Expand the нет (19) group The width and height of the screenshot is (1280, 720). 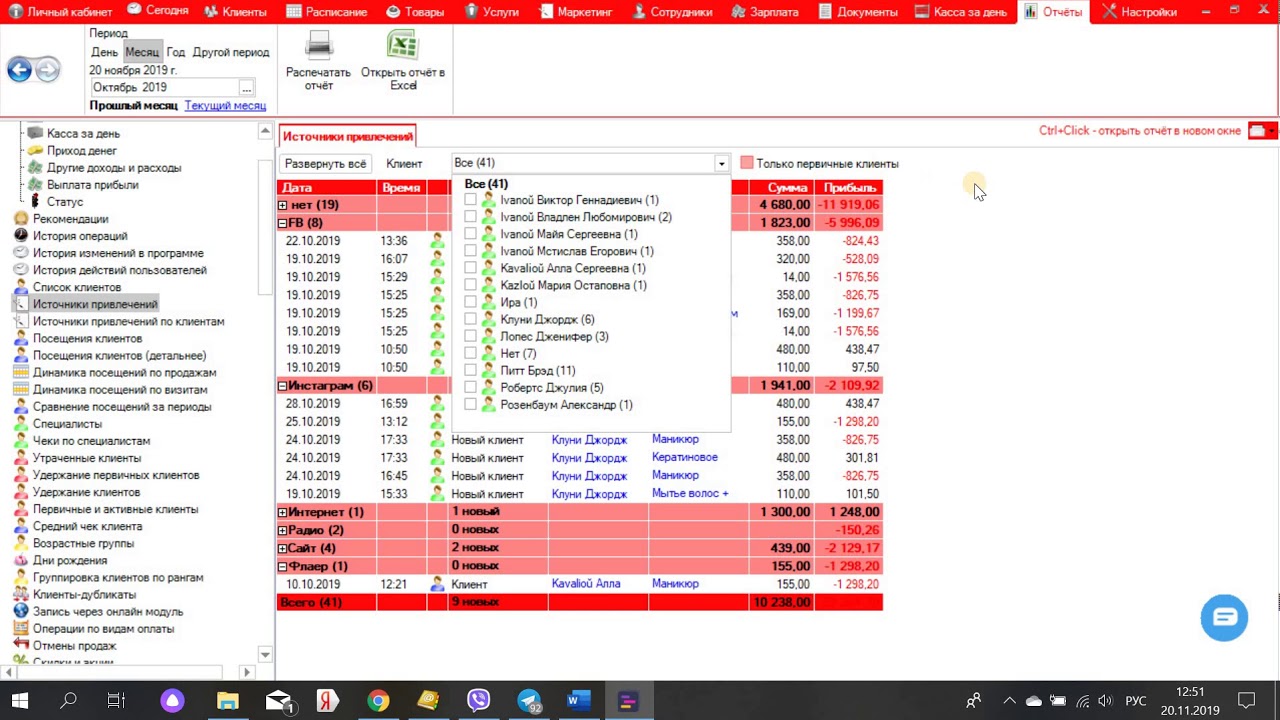283,205
